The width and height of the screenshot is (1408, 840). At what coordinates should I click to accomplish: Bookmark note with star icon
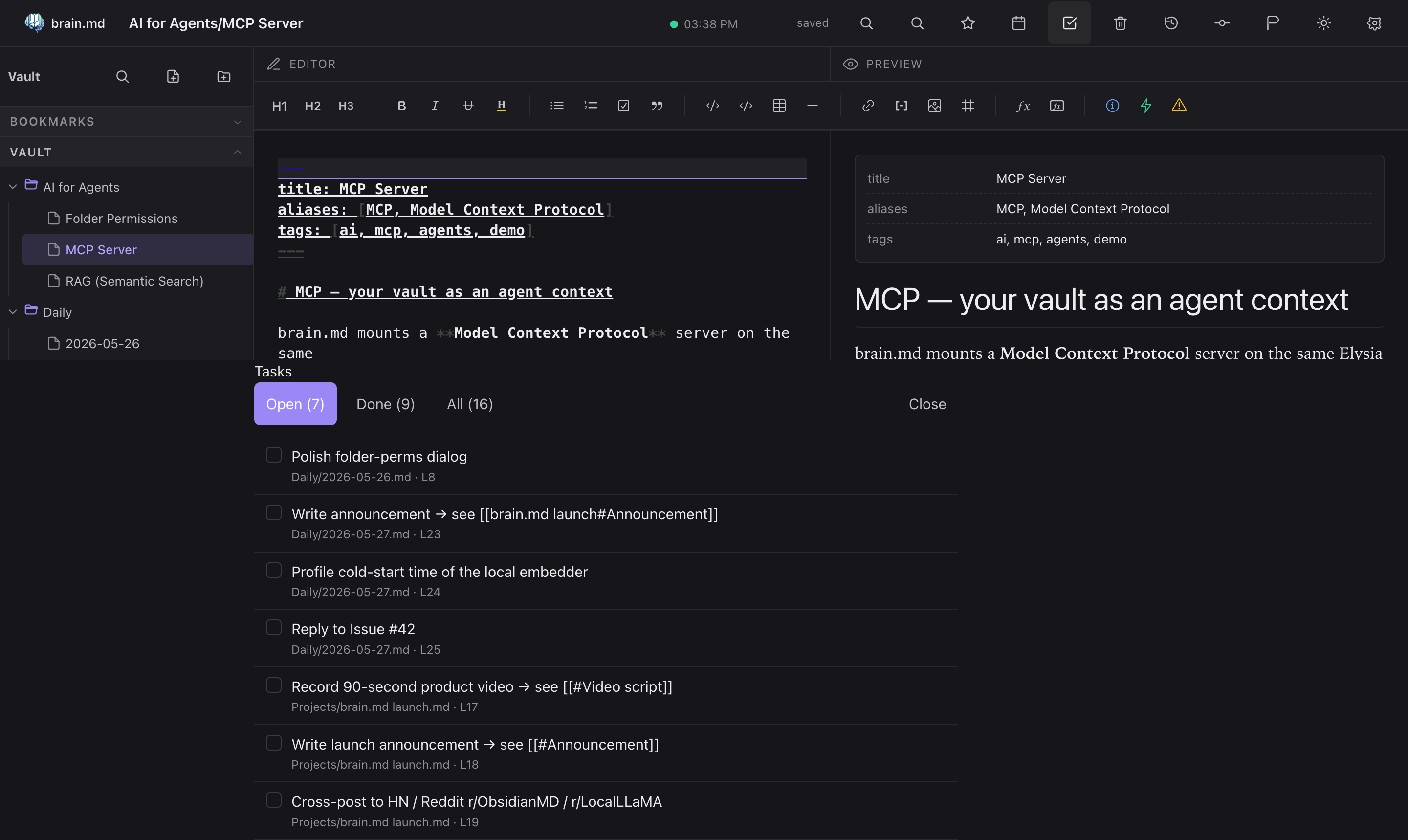(968, 23)
